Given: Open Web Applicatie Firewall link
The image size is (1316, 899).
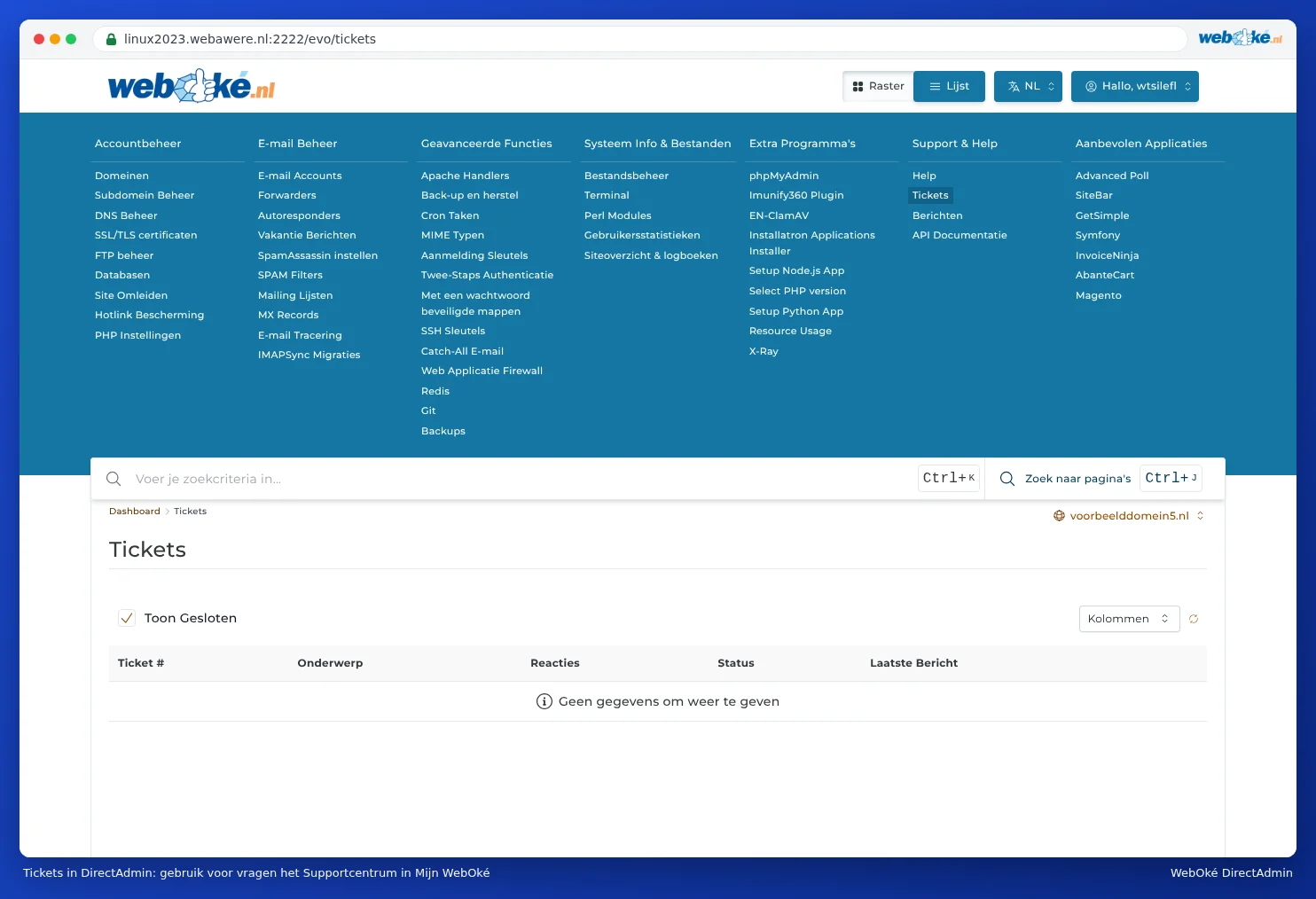Looking at the screenshot, I should pyautogui.click(x=482, y=371).
